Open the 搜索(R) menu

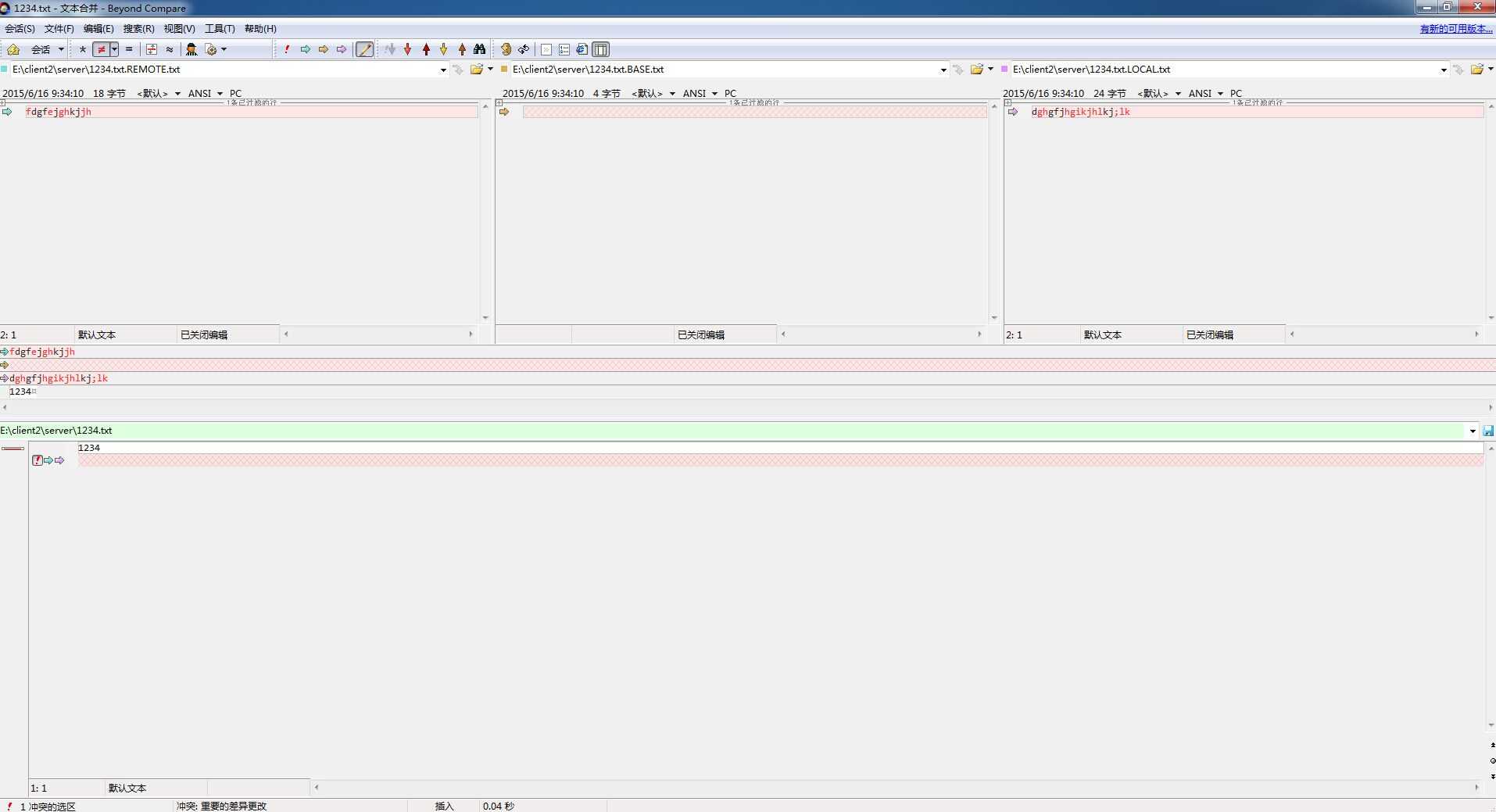click(138, 29)
